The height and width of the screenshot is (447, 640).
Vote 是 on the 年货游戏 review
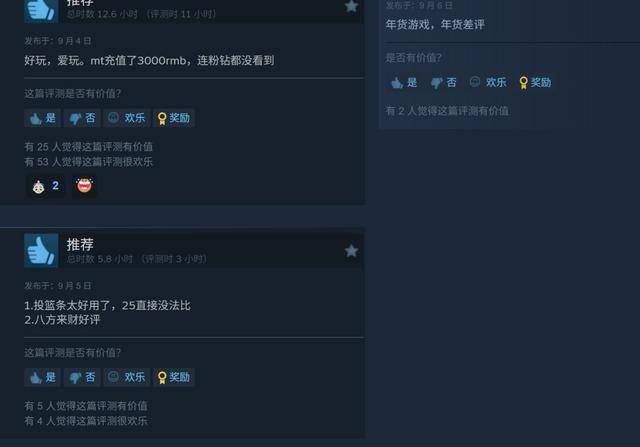[x=404, y=82]
